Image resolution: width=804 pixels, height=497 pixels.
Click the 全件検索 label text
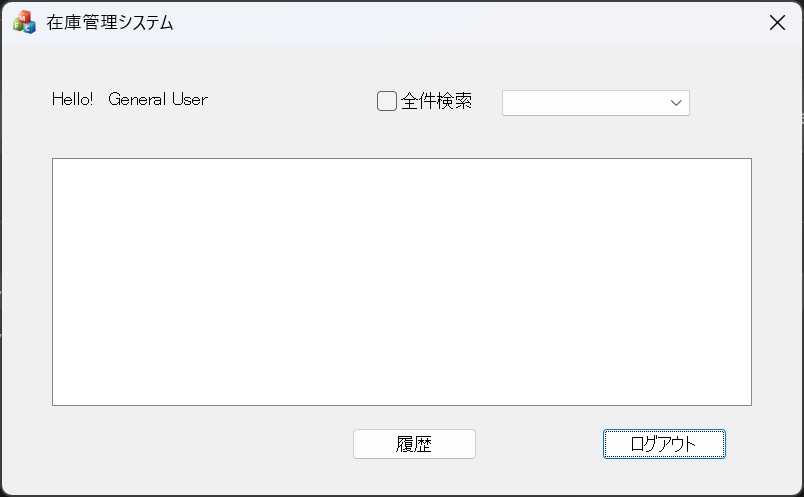pyautogui.click(x=436, y=101)
